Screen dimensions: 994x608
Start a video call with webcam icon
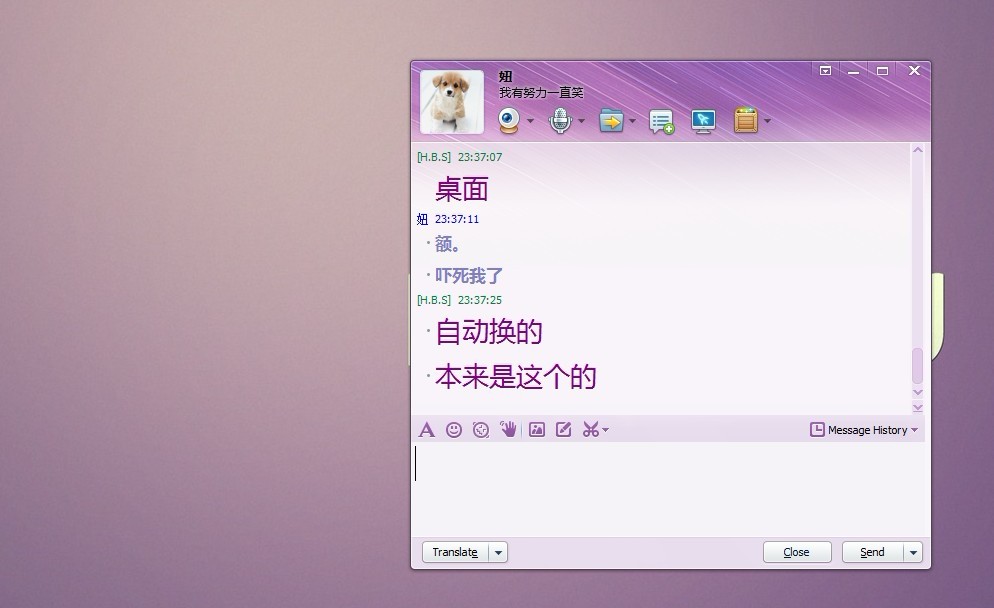pos(510,121)
